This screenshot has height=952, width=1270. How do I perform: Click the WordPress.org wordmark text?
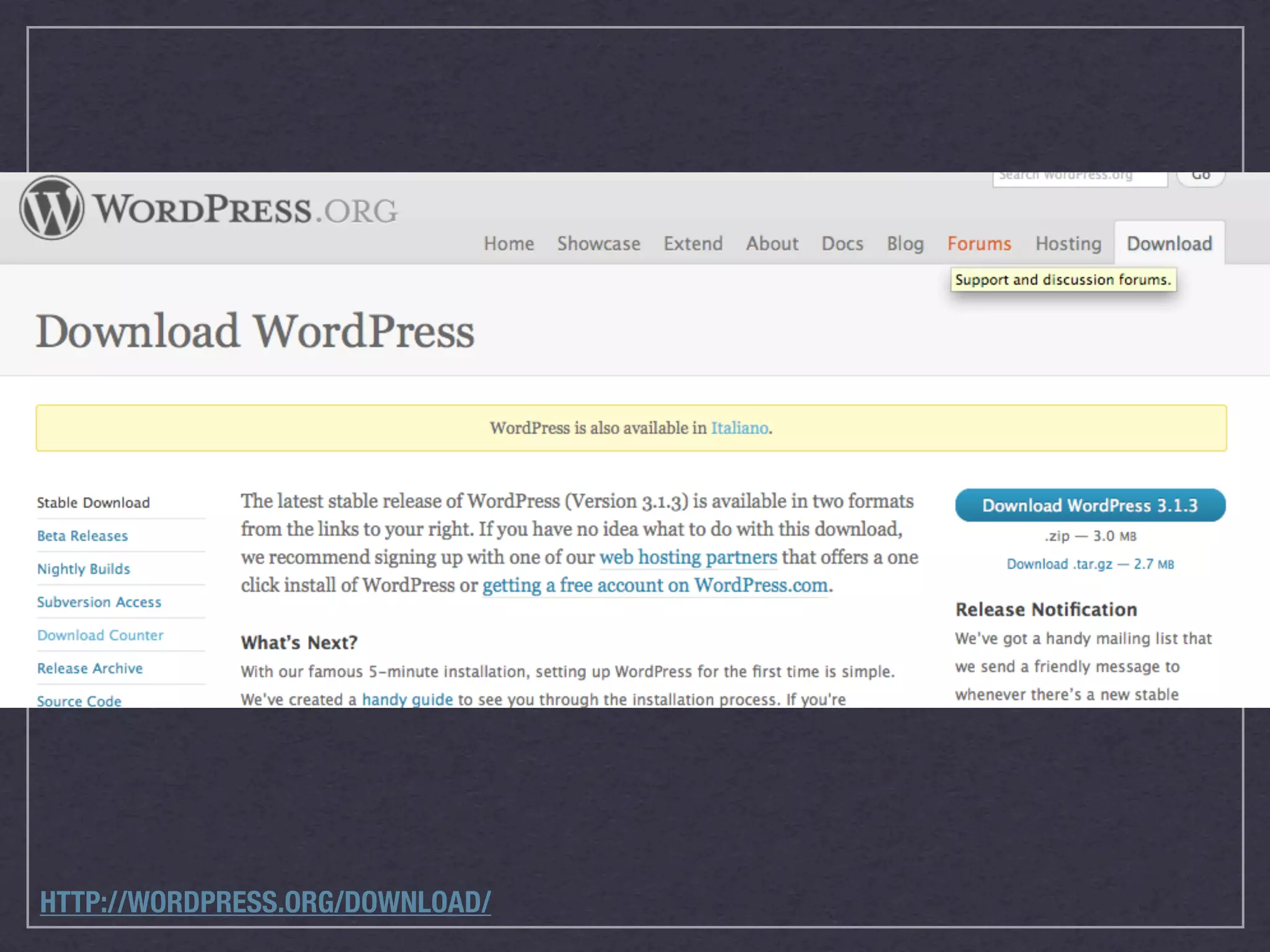click(x=246, y=209)
